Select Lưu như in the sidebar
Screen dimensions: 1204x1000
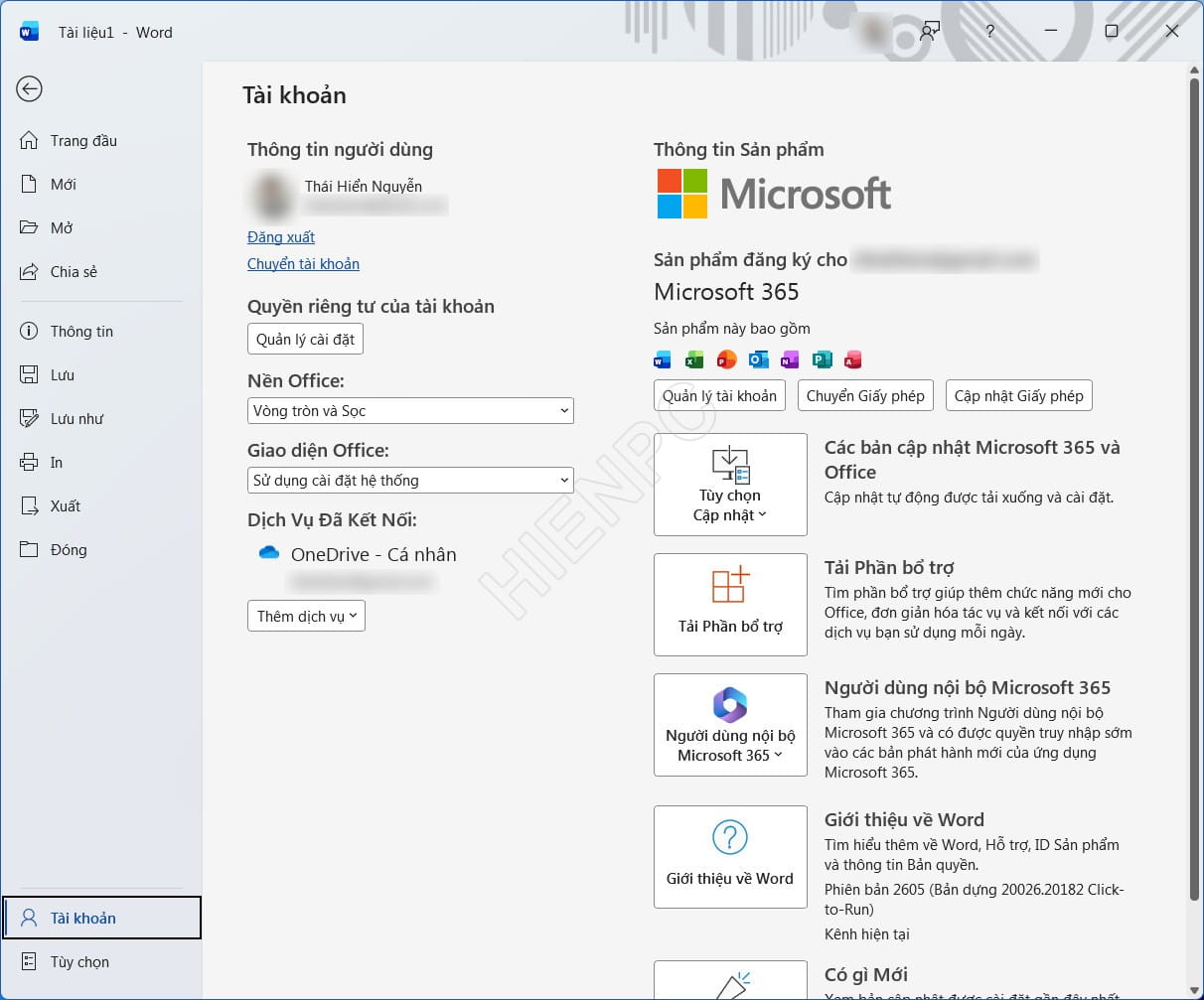point(101,419)
